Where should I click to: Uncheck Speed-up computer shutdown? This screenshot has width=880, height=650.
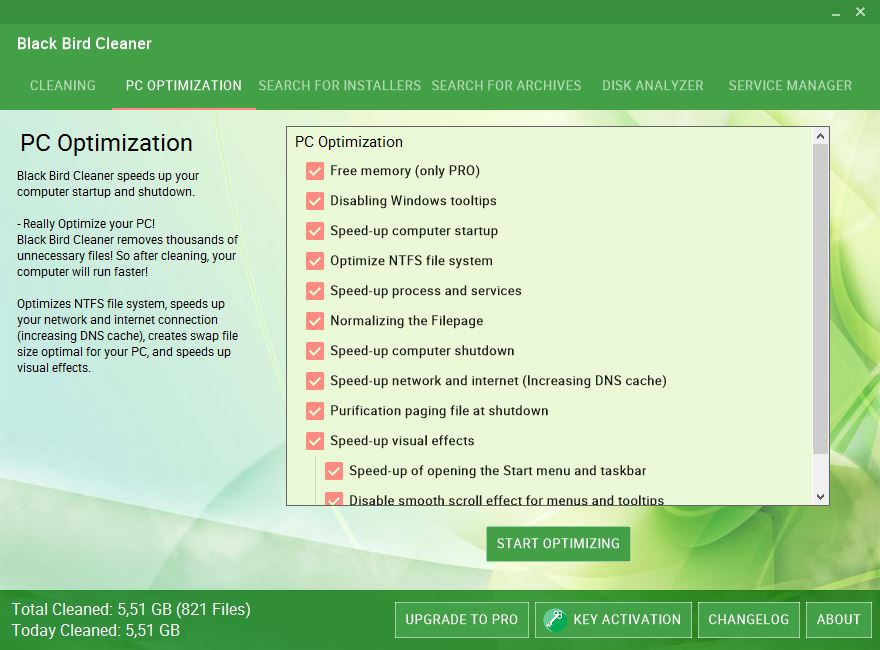[315, 350]
